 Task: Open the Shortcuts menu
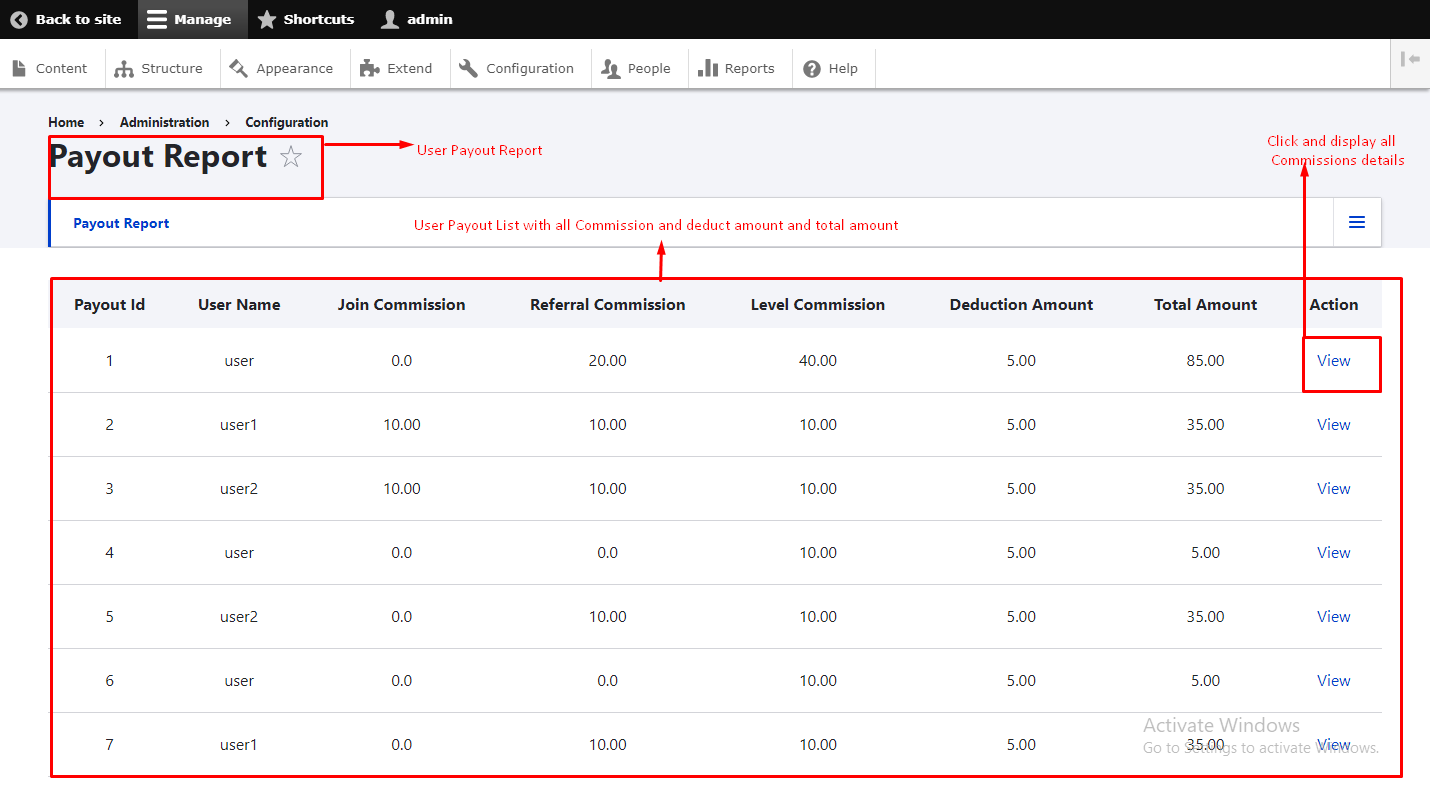[306, 19]
